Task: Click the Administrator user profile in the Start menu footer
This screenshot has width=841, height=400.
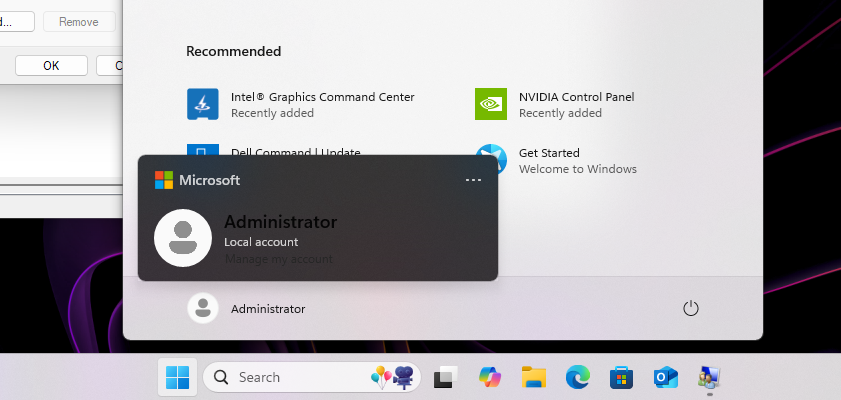Action: [247, 308]
